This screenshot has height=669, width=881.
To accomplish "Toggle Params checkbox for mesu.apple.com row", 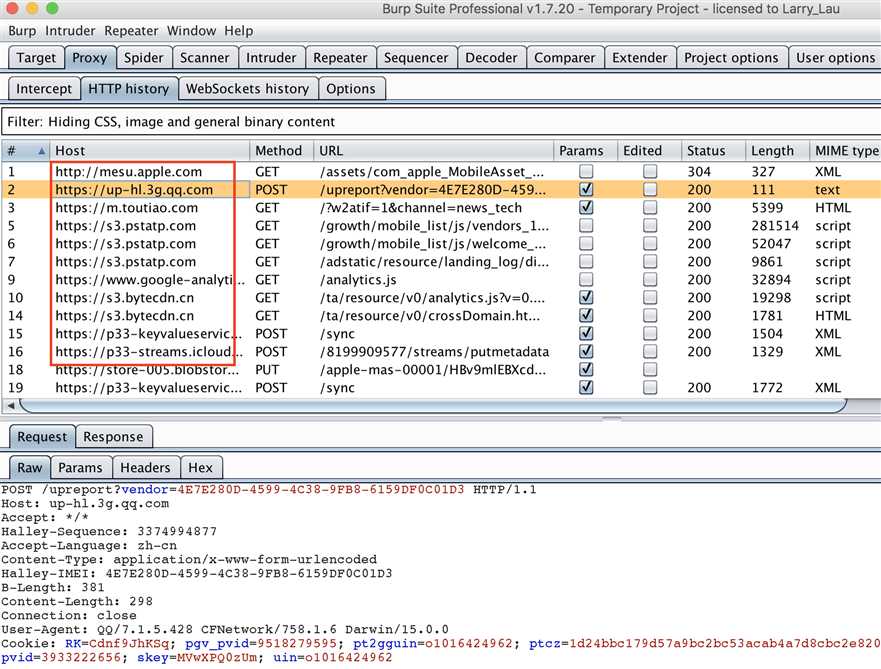I will [586, 171].
